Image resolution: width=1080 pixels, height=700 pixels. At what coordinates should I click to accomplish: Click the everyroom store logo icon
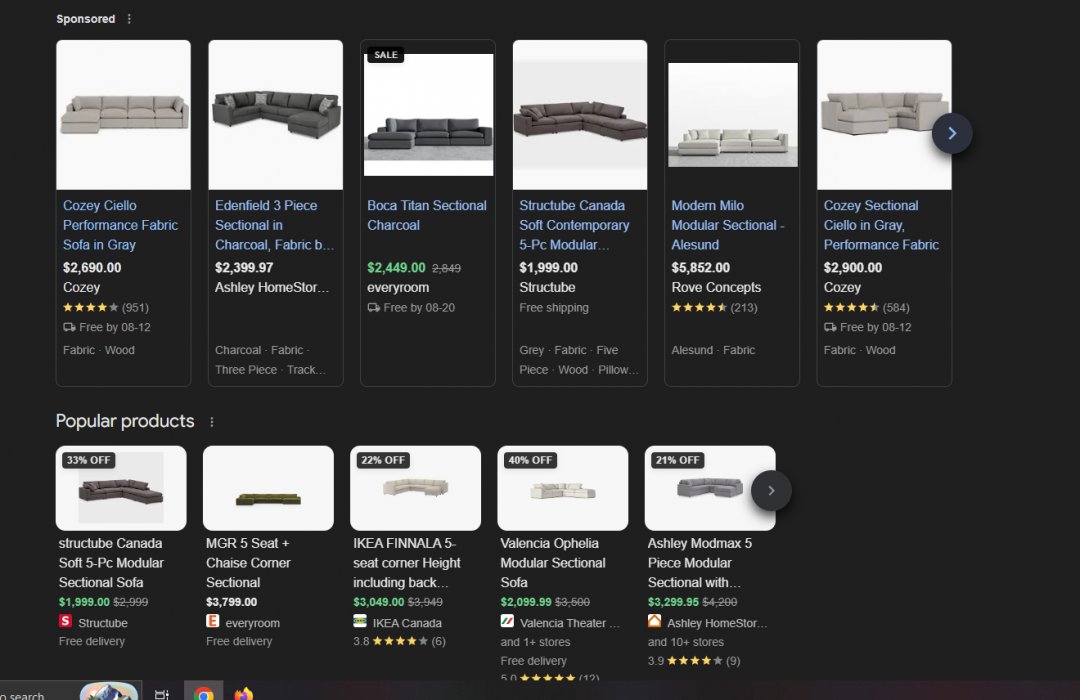click(x=213, y=621)
